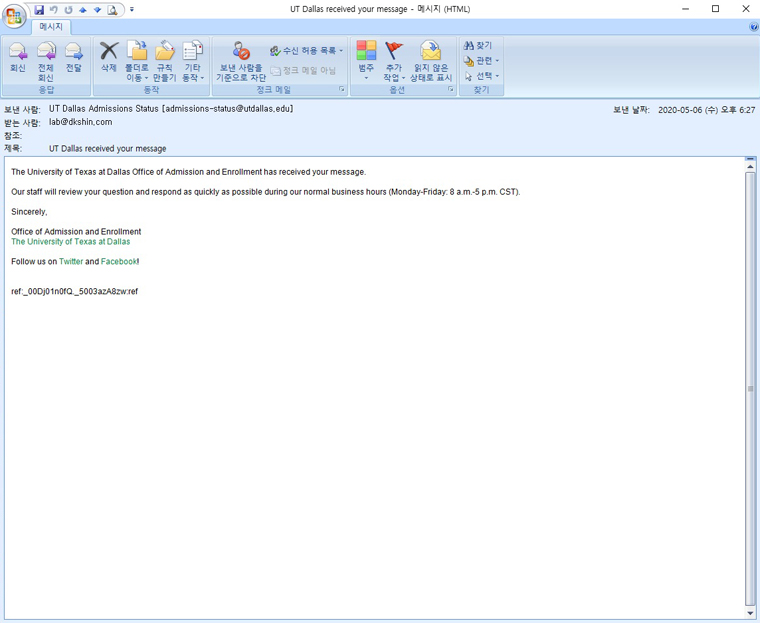The height and width of the screenshot is (623, 760).
Task: Open the Facebook link in the message
Action: pyautogui.click(x=119, y=261)
